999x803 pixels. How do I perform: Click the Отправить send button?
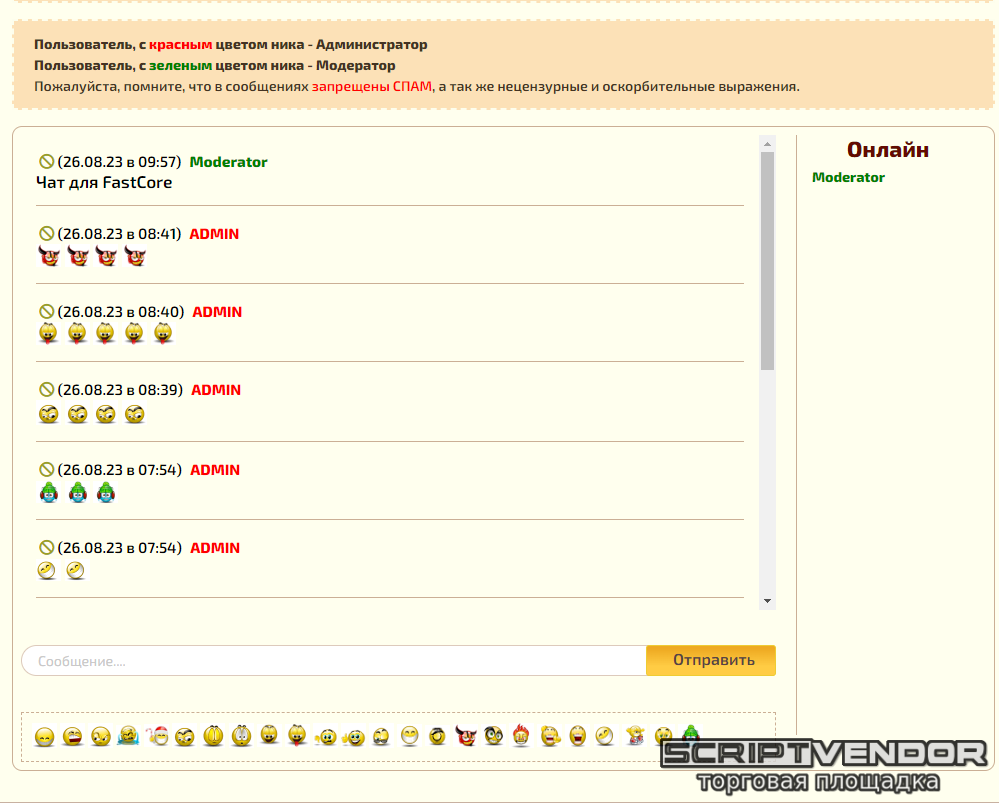pyautogui.click(x=710, y=660)
